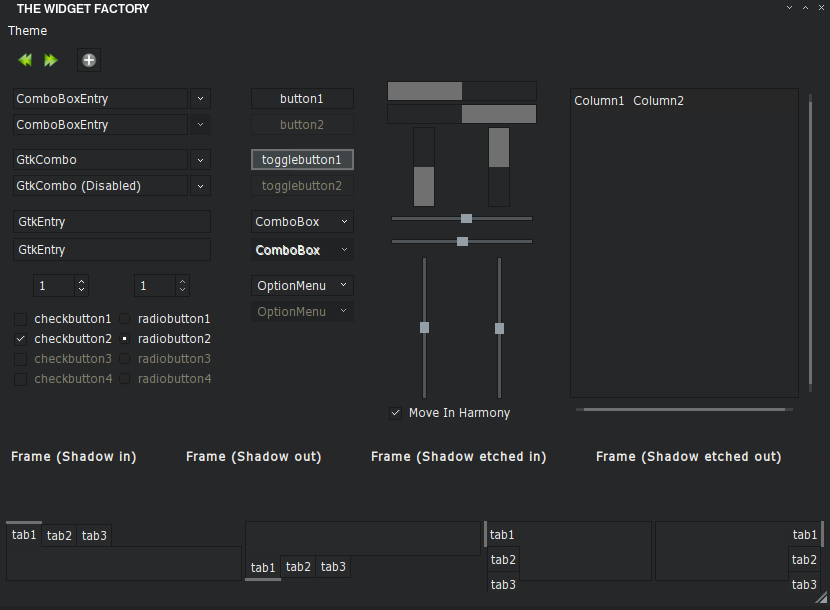Image resolution: width=830 pixels, height=610 pixels.
Task: Click the green forward double-arrow icon
Action: pyautogui.click(x=51, y=60)
